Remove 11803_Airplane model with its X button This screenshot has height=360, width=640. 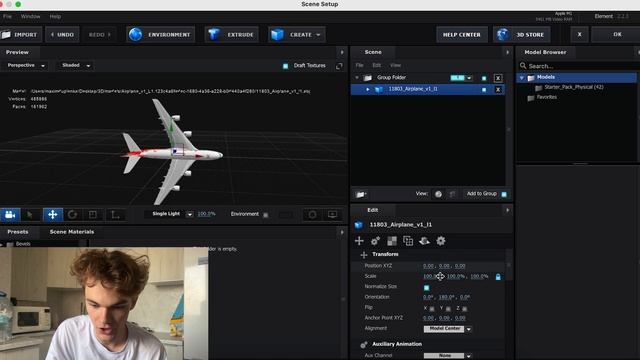(x=498, y=89)
